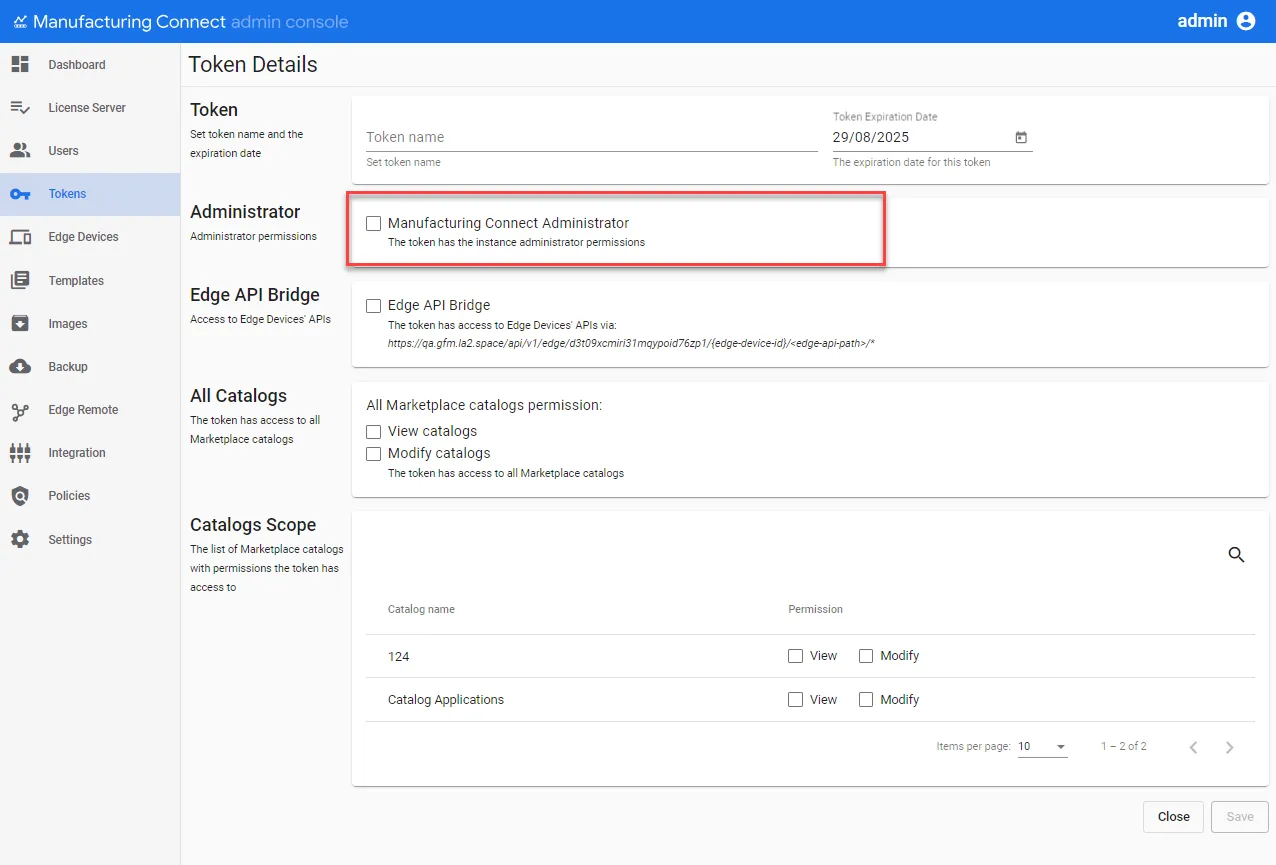Click the Tokens key icon
The height and width of the screenshot is (865, 1276).
tap(20, 194)
